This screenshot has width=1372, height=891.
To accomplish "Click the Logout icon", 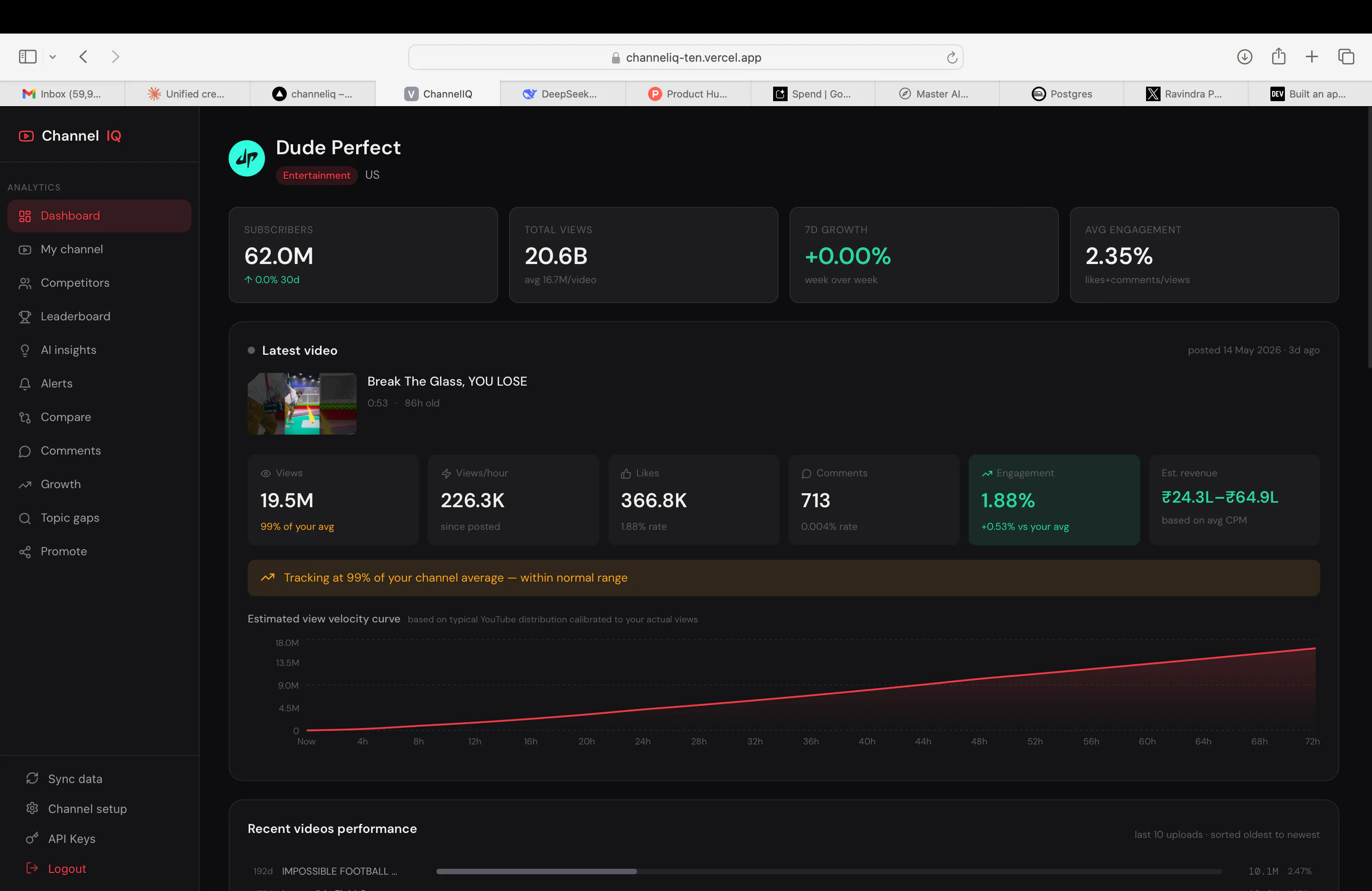I will [32, 868].
